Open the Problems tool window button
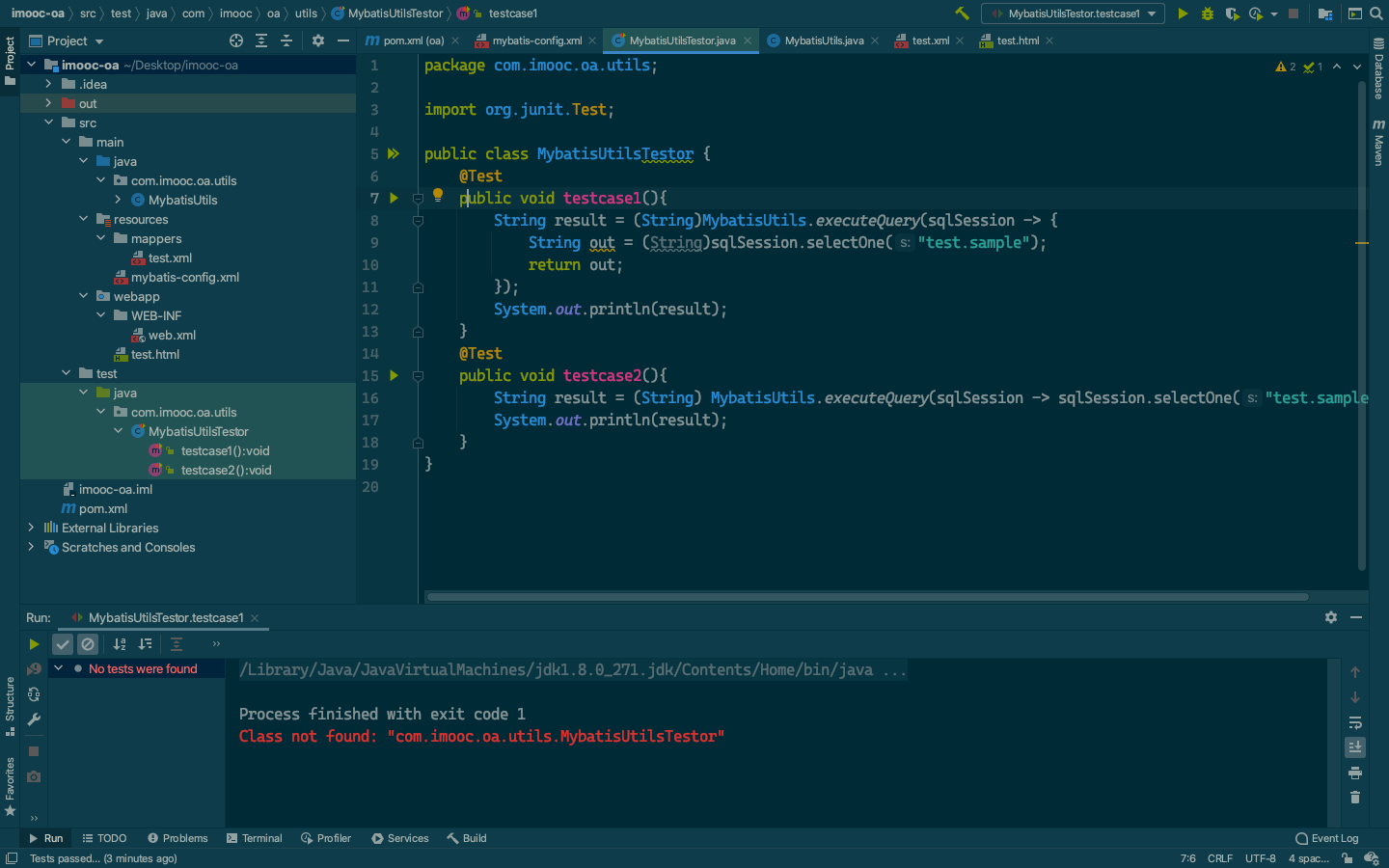The height and width of the screenshot is (868, 1389). [177, 838]
